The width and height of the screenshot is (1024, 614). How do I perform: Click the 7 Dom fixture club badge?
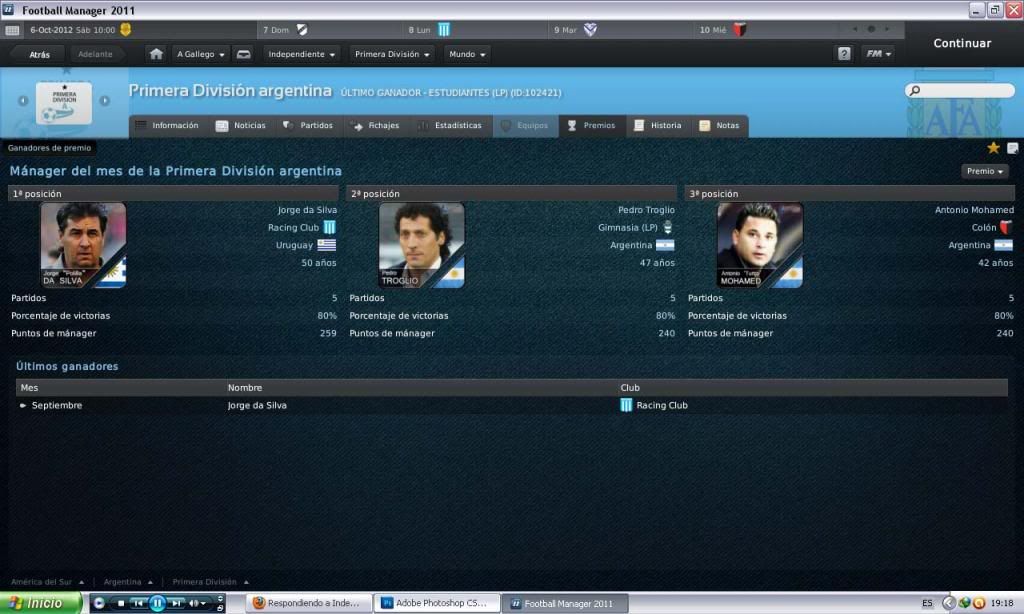click(x=302, y=29)
